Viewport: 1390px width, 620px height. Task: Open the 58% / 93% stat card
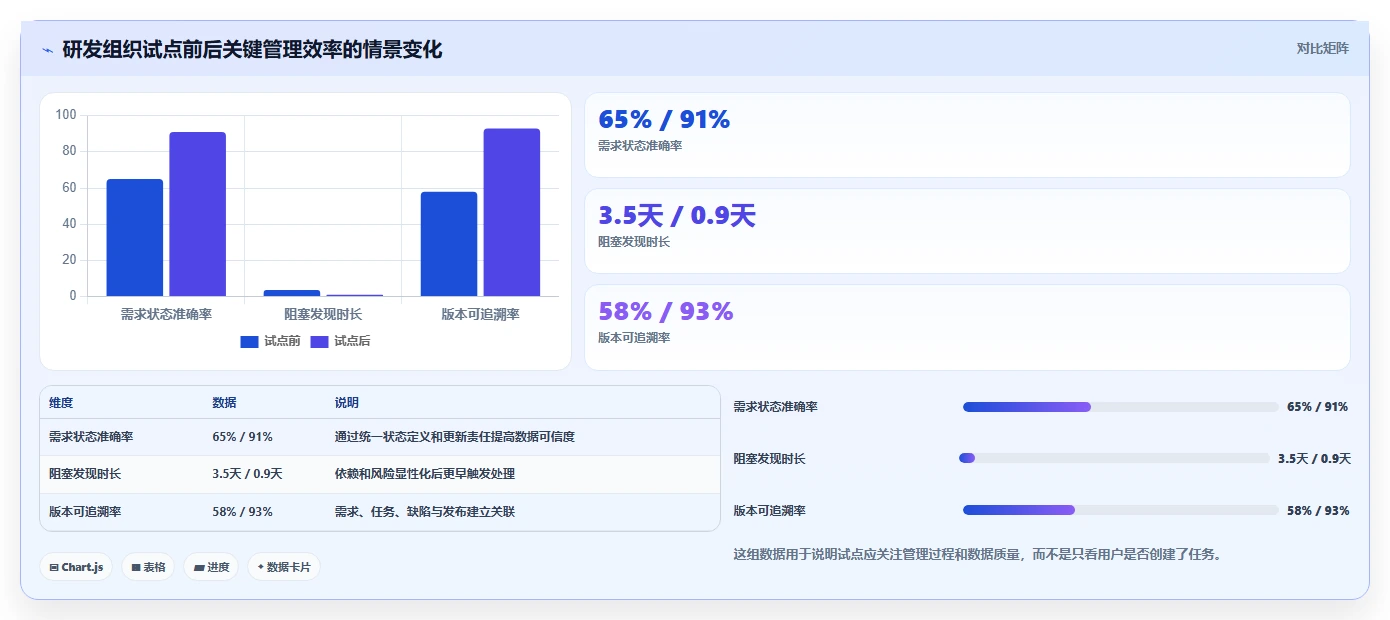(967, 327)
